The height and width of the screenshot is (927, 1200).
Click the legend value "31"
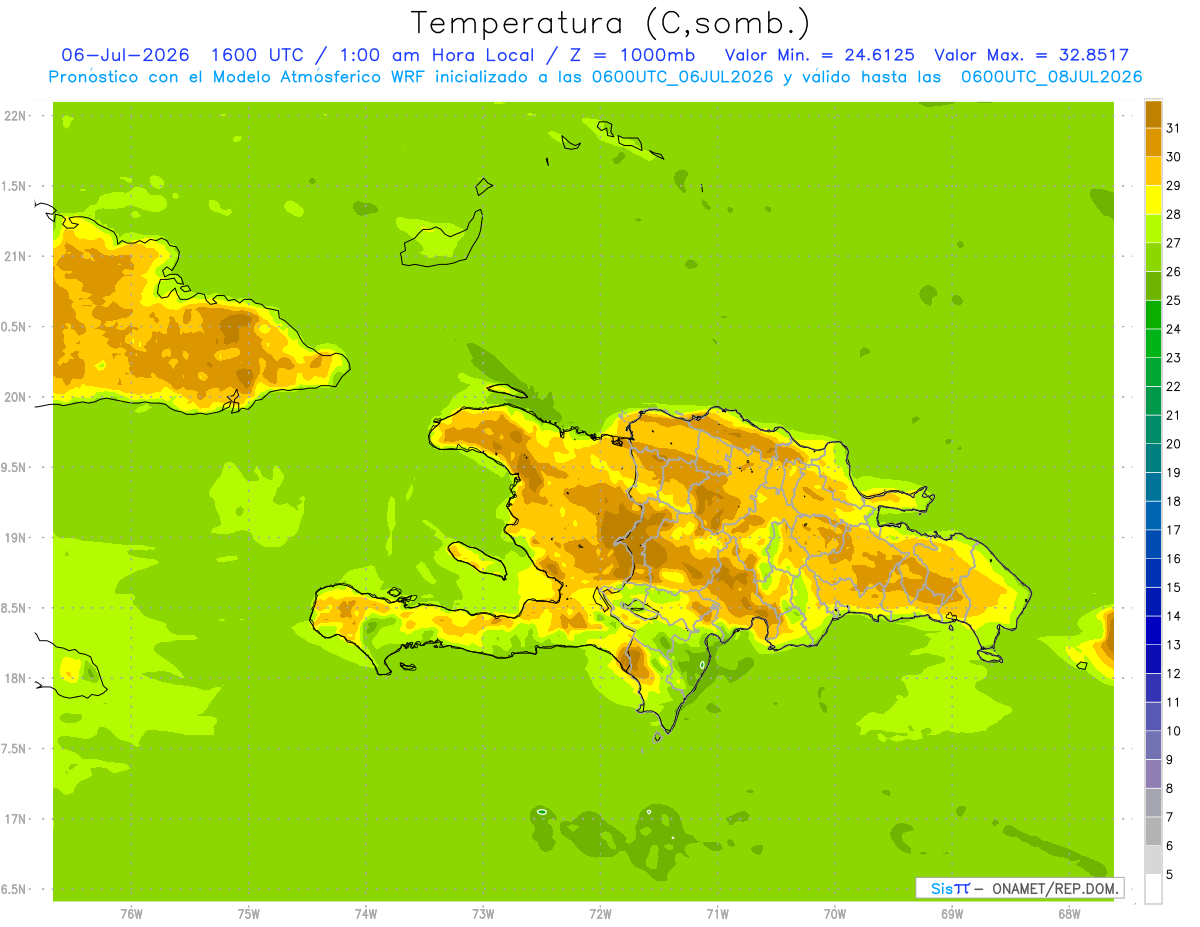point(1173,127)
